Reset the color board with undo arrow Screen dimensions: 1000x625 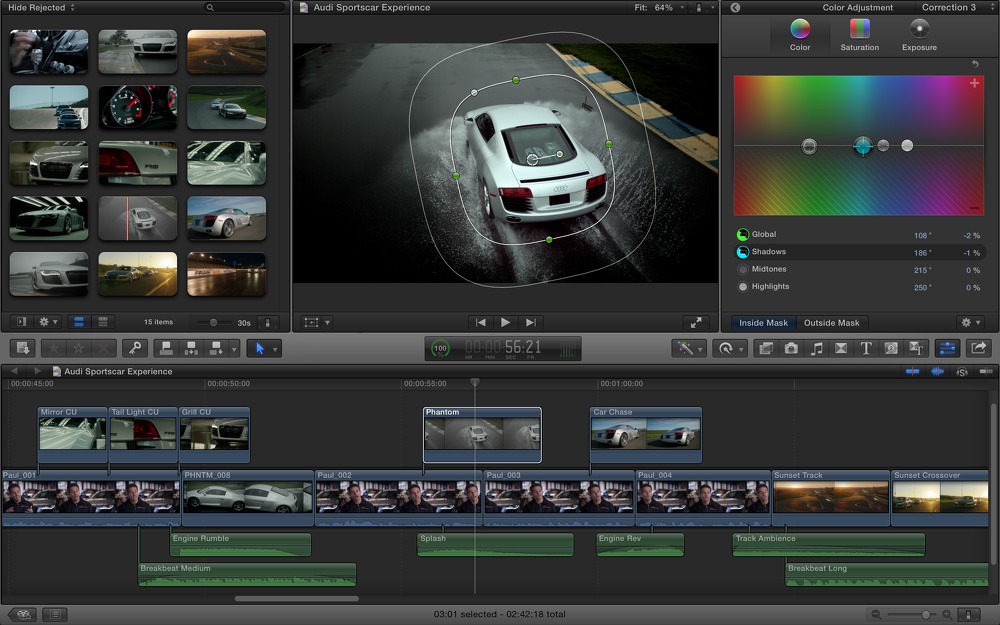[975, 64]
